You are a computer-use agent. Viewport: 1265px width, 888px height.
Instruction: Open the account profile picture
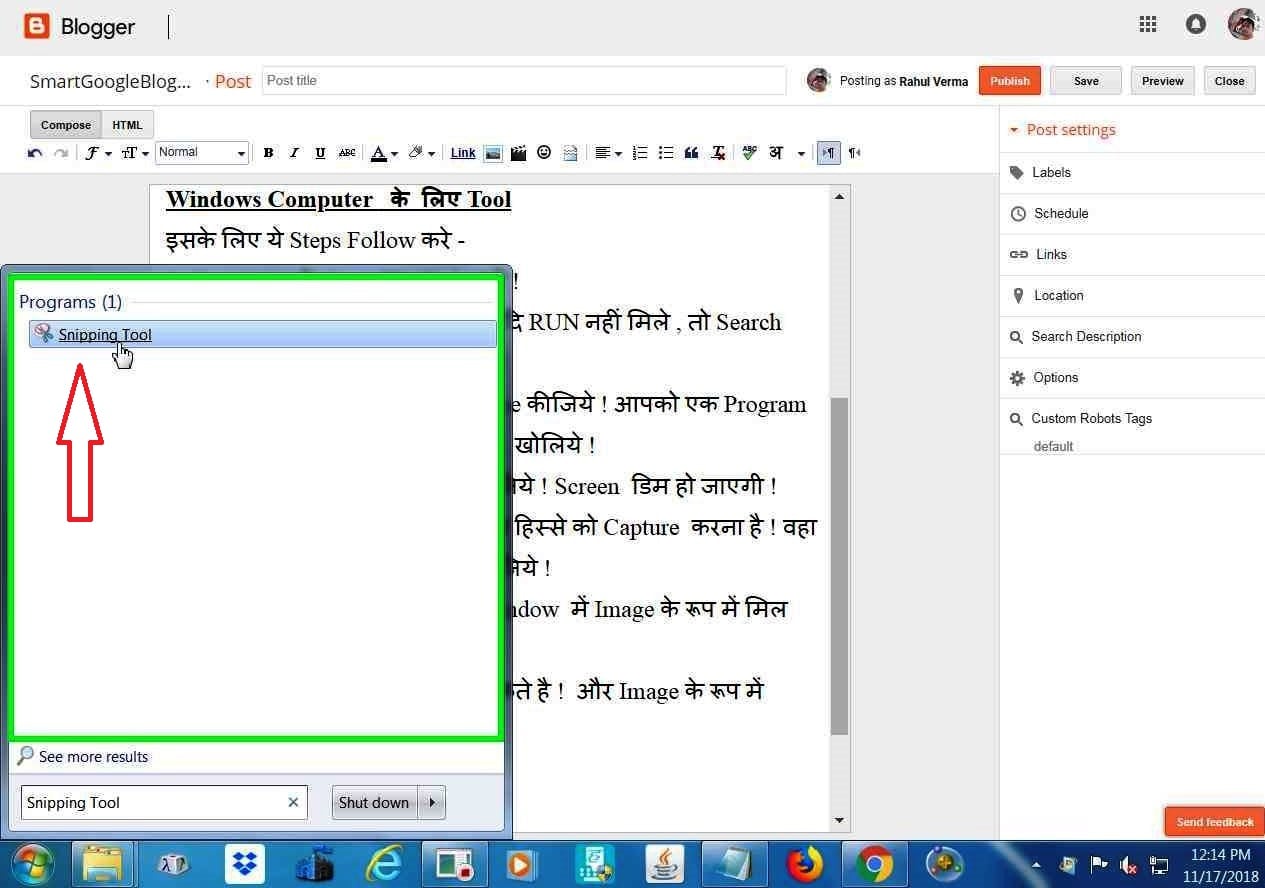tap(1243, 24)
